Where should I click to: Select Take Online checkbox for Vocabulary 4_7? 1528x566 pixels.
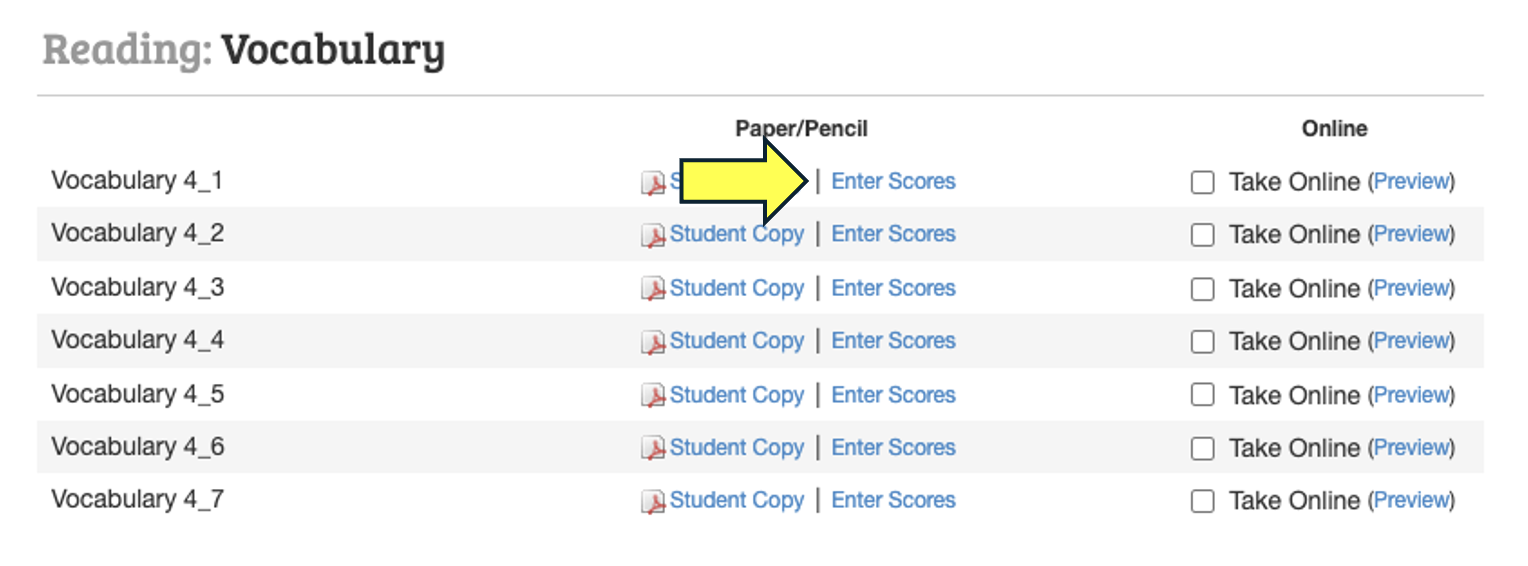point(1203,502)
